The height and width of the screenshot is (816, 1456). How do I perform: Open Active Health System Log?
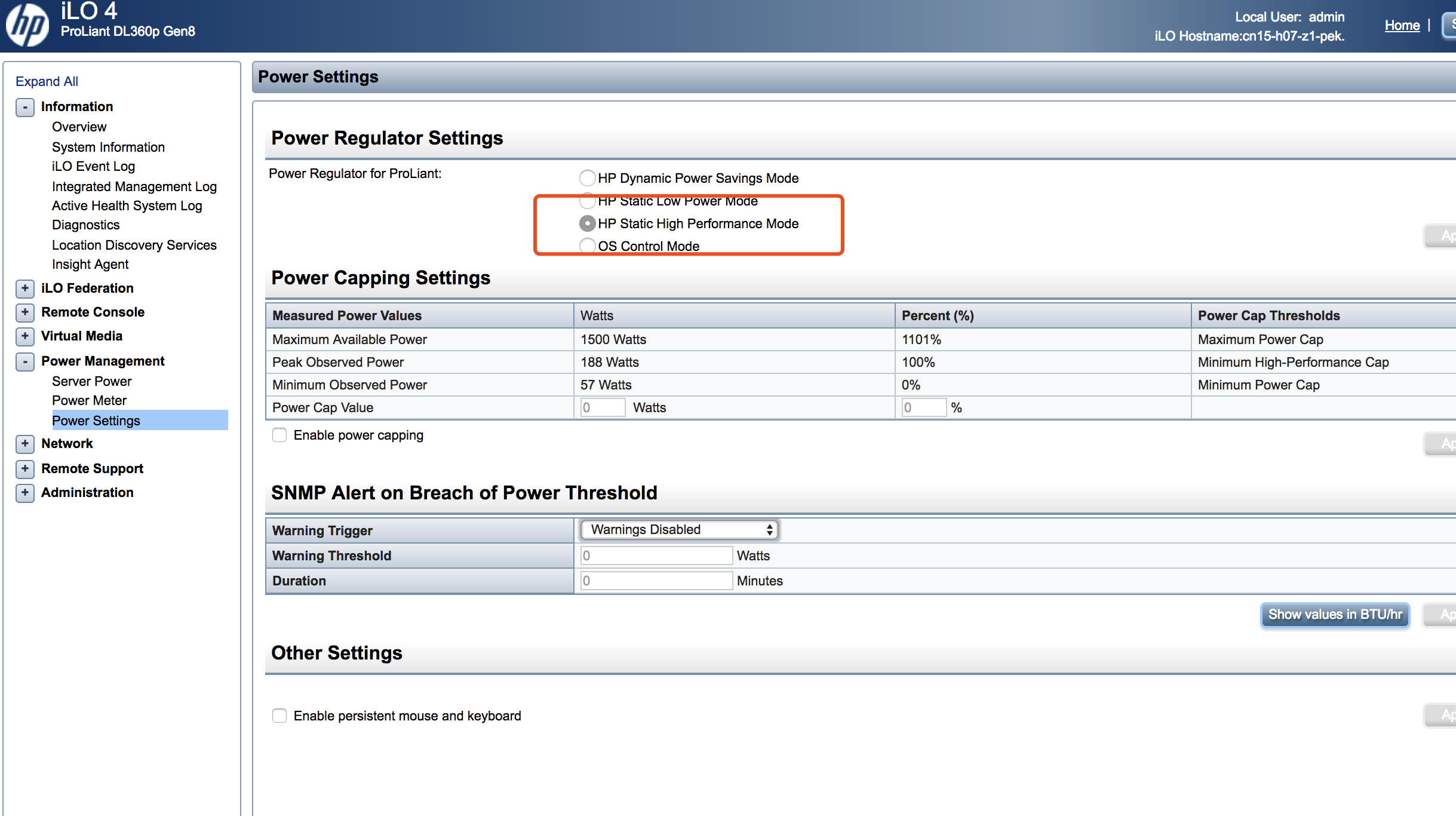point(127,205)
